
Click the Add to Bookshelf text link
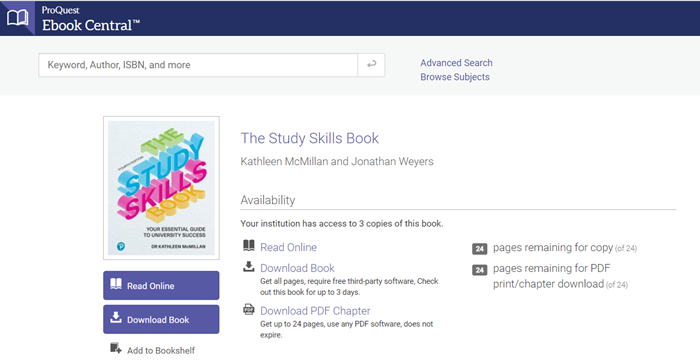(161, 350)
